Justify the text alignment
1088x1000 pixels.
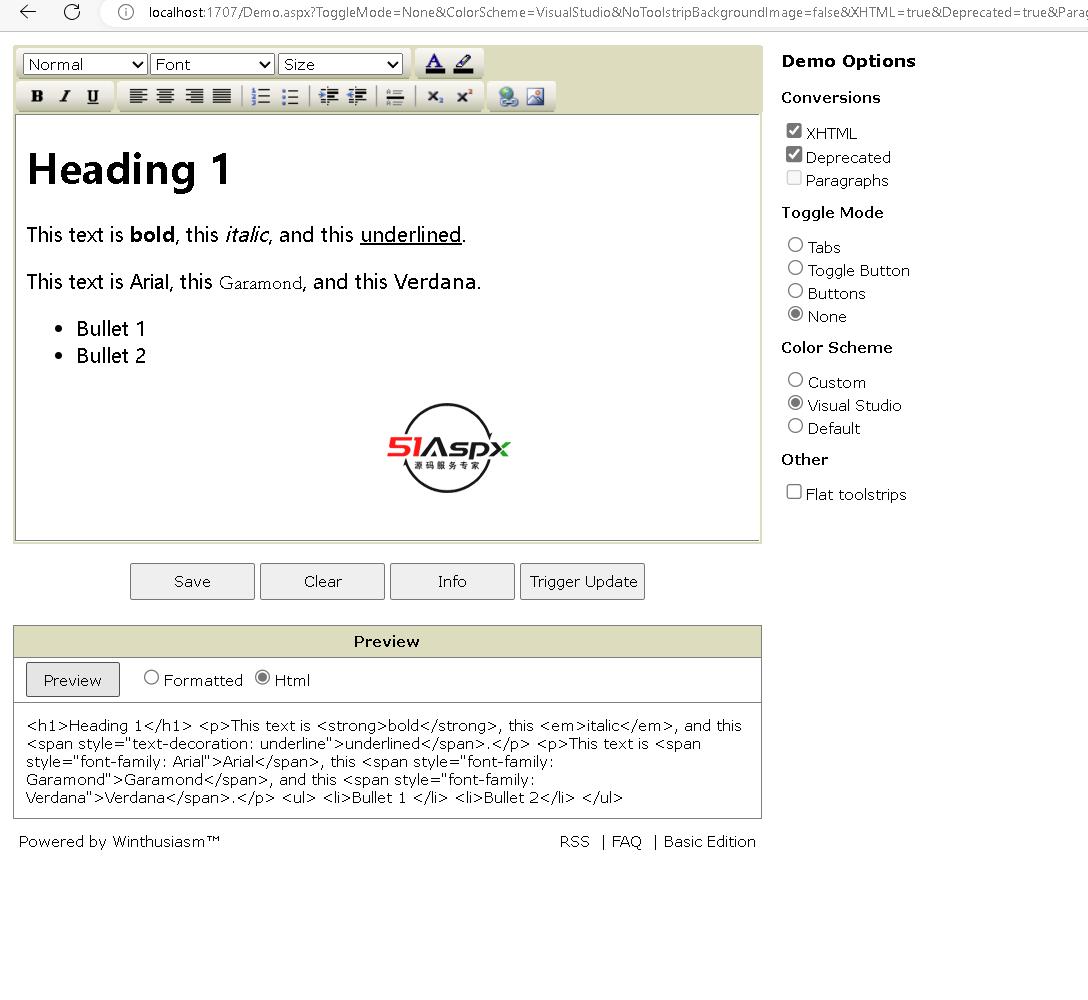coord(222,96)
